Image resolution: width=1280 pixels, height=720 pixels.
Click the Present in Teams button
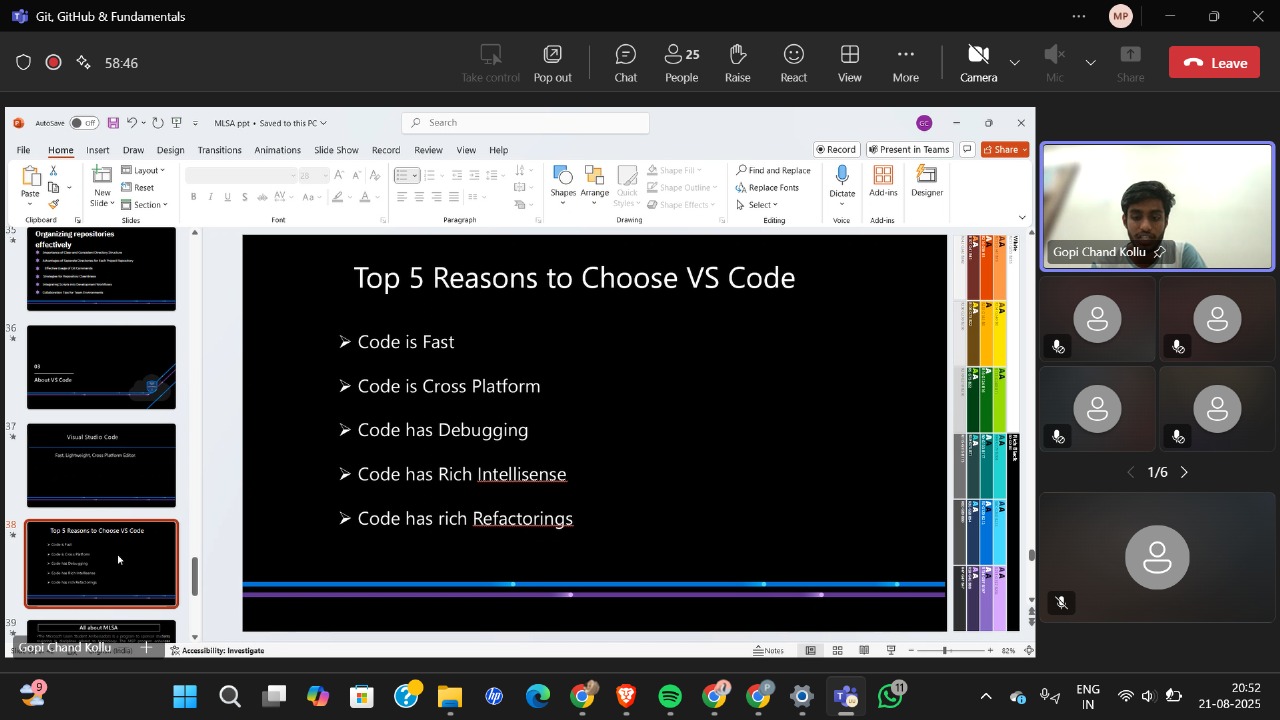(909, 148)
